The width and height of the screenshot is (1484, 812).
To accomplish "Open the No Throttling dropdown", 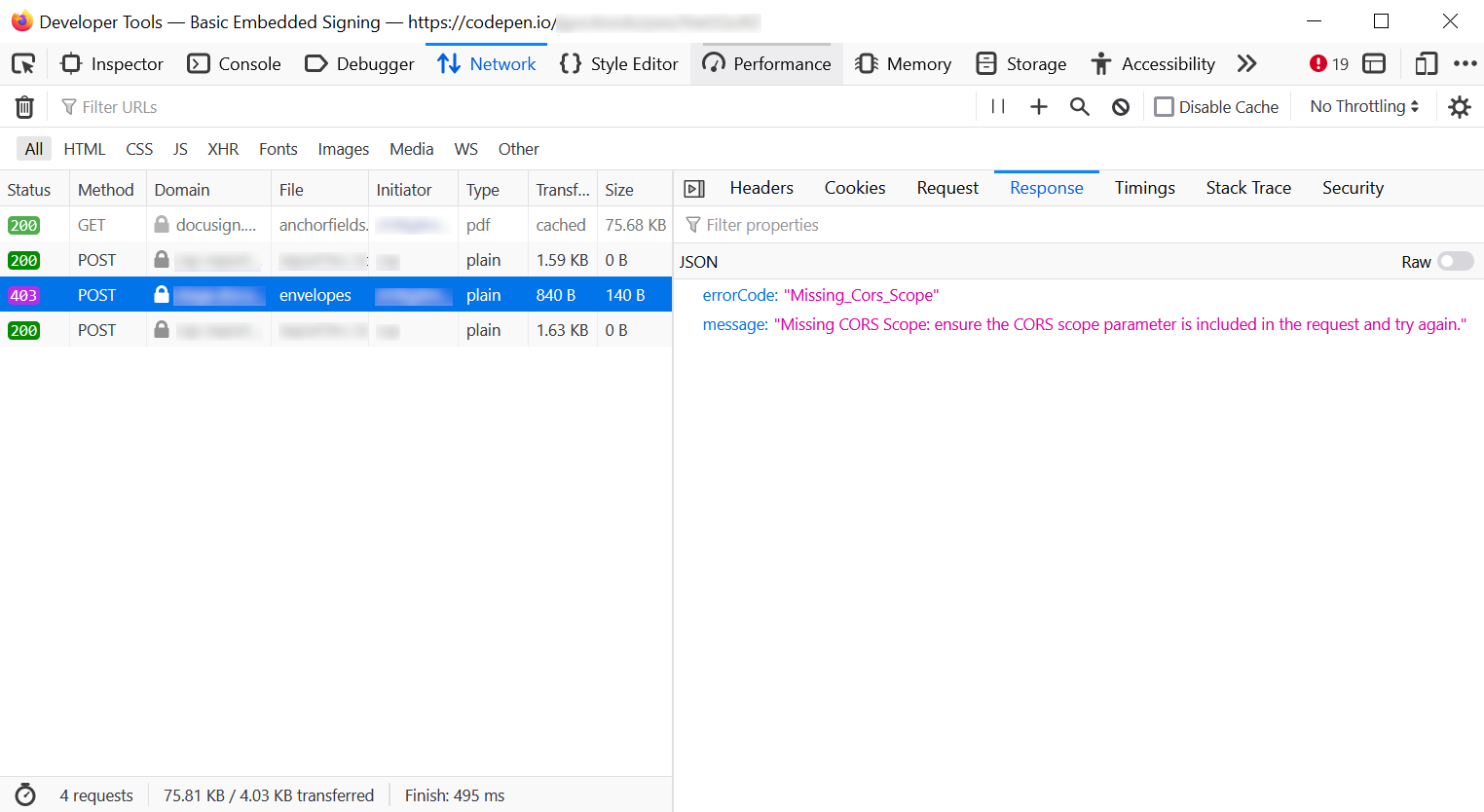I will (x=1362, y=106).
